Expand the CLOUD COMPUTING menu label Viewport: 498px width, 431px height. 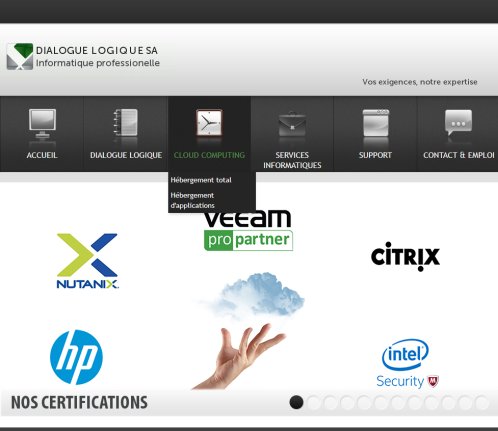[209, 155]
